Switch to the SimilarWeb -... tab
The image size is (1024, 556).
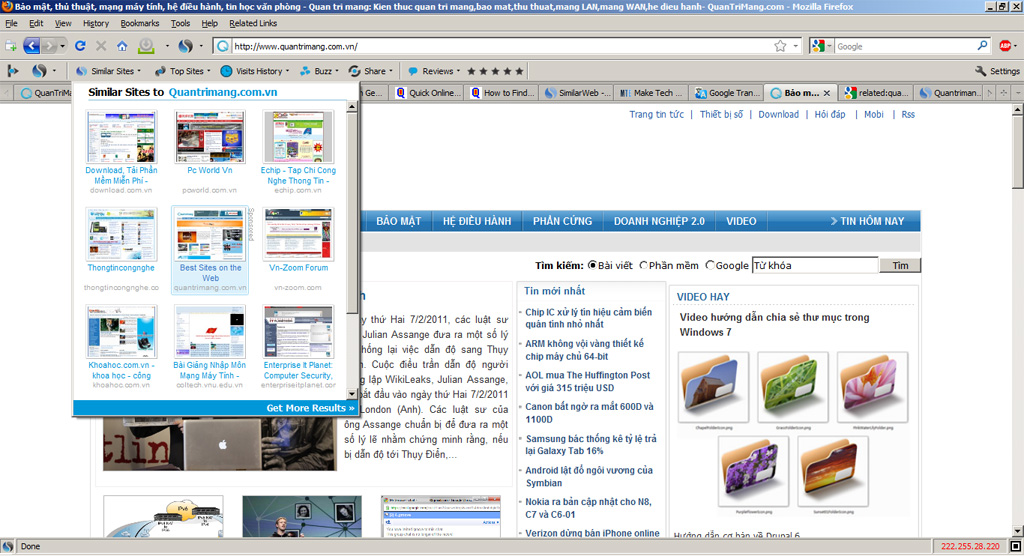click(577, 93)
